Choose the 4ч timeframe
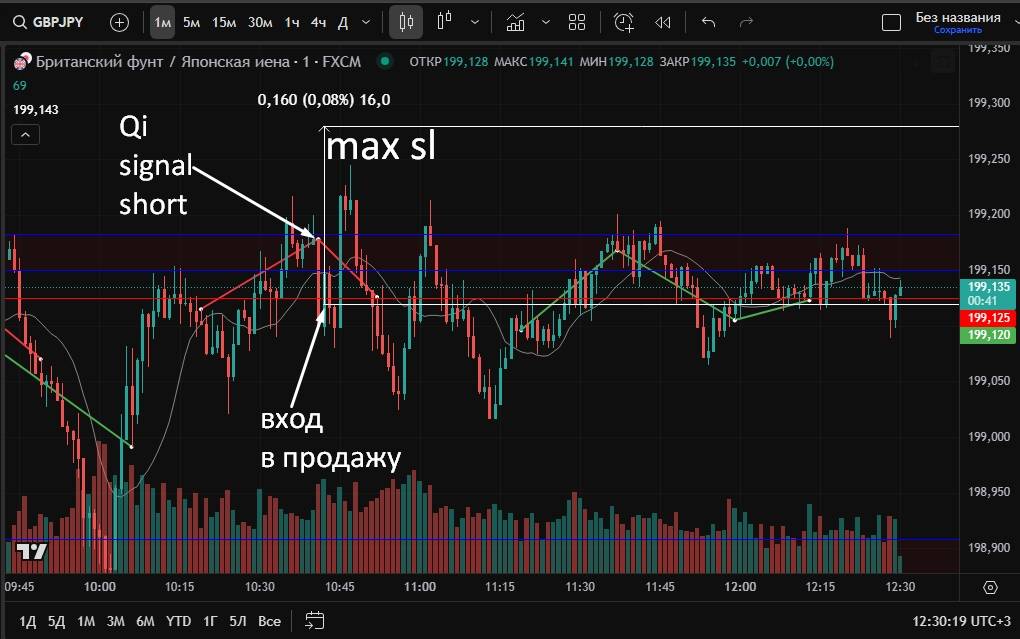The width and height of the screenshot is (1020, 639). pos(318,23)
